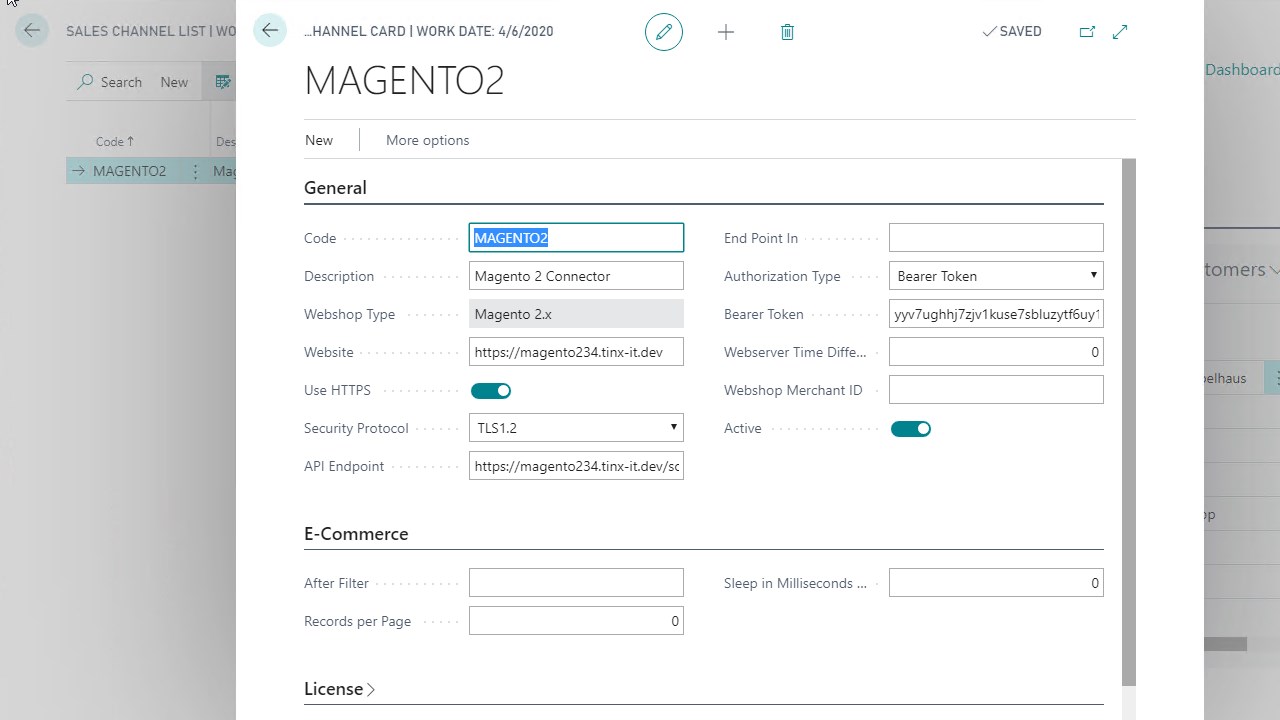Click the Webshop Type field
1280x720 pixels.
point(576,314)
